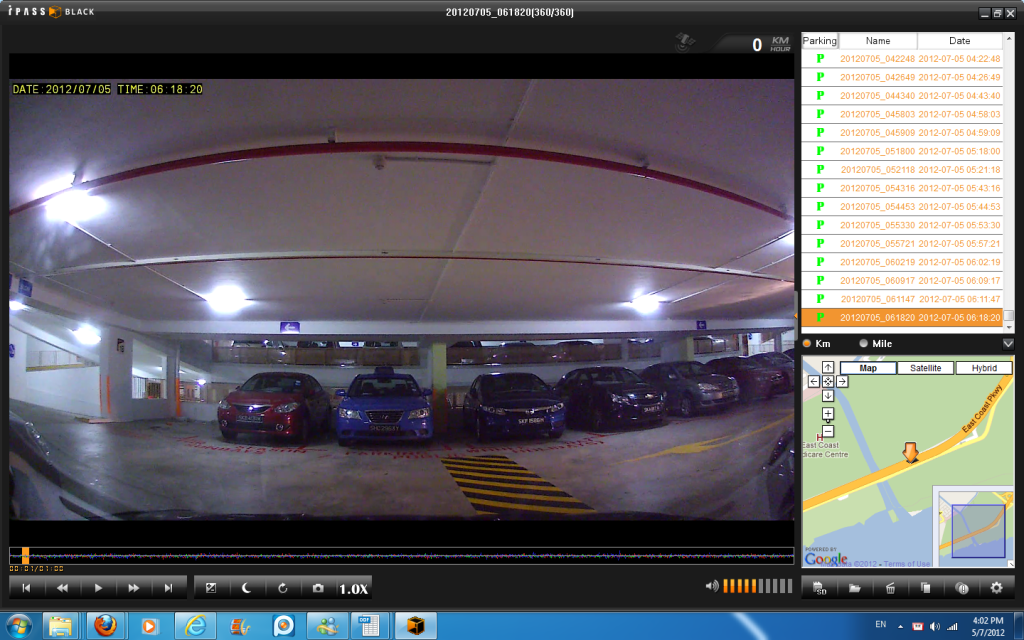Image resolution: width=1024 pixels, height=640 pixels.
Task: Switch map to Satellite view
Action: pos(925,368)
